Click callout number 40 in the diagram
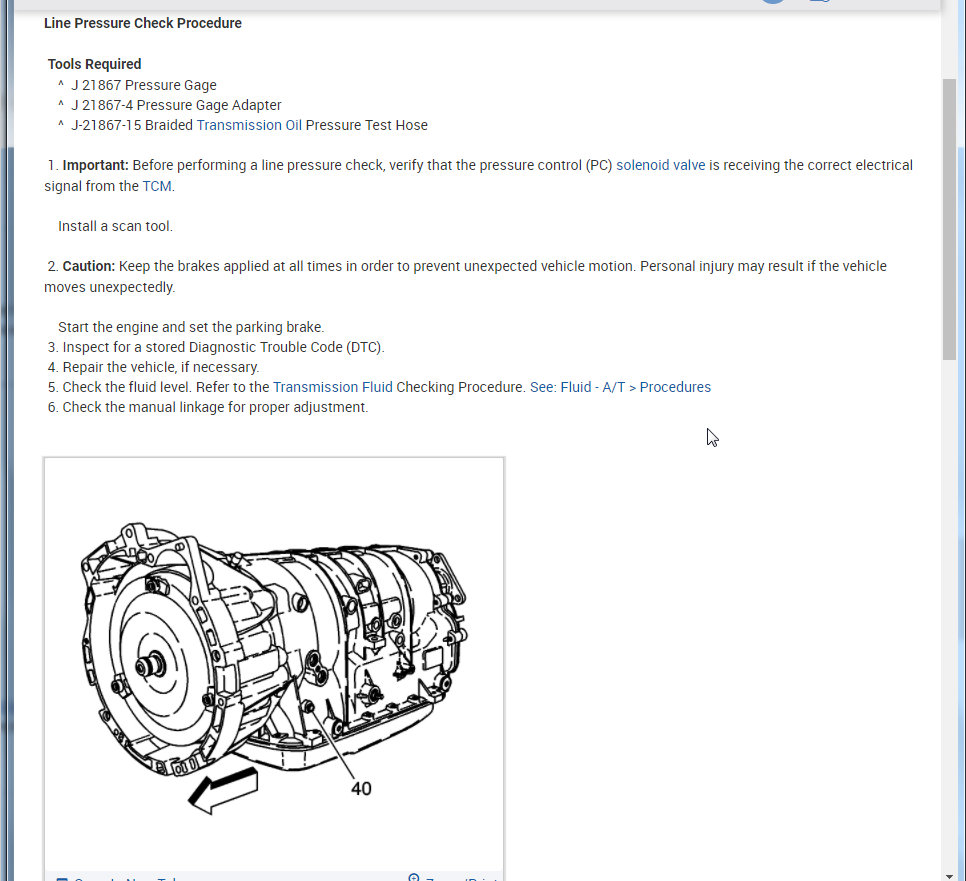 click(361, 789)
